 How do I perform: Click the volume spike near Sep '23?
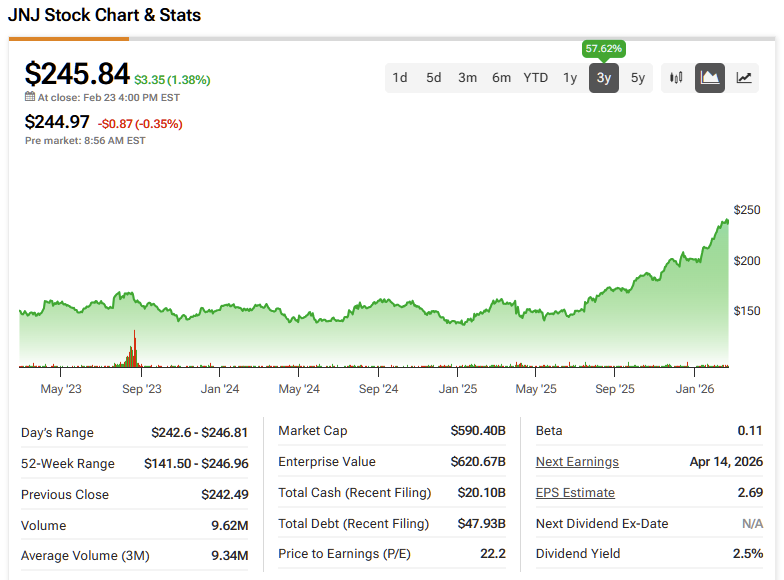click(x=134, y=348)
